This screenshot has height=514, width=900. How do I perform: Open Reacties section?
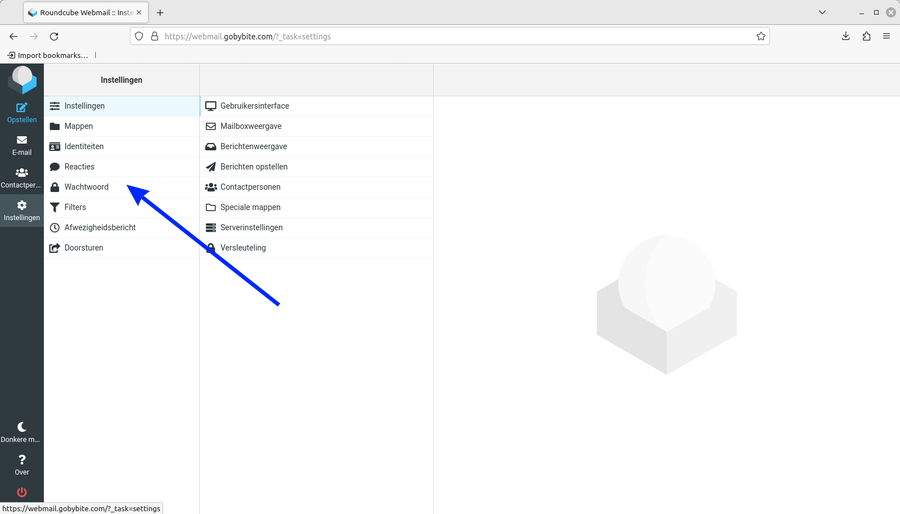(x=79, y=167)
